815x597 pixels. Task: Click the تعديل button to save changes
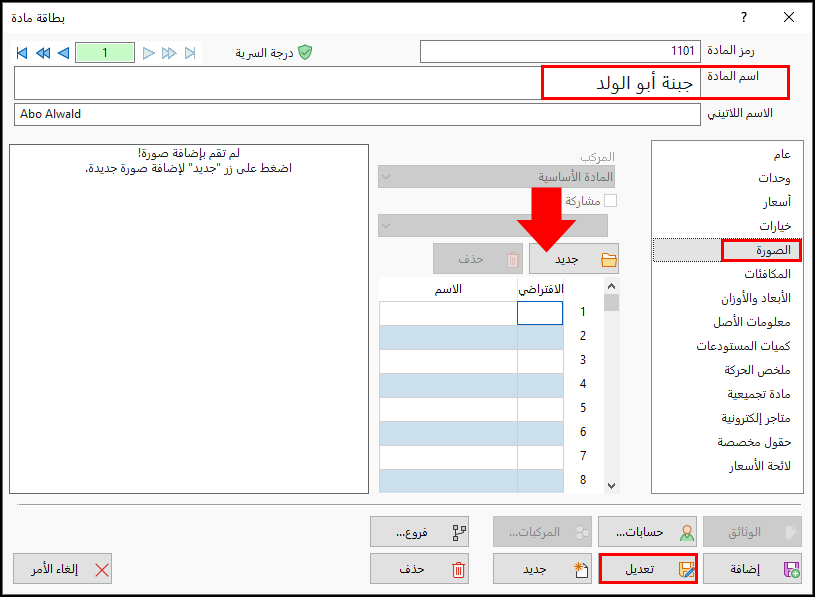(x=648, y=569)
